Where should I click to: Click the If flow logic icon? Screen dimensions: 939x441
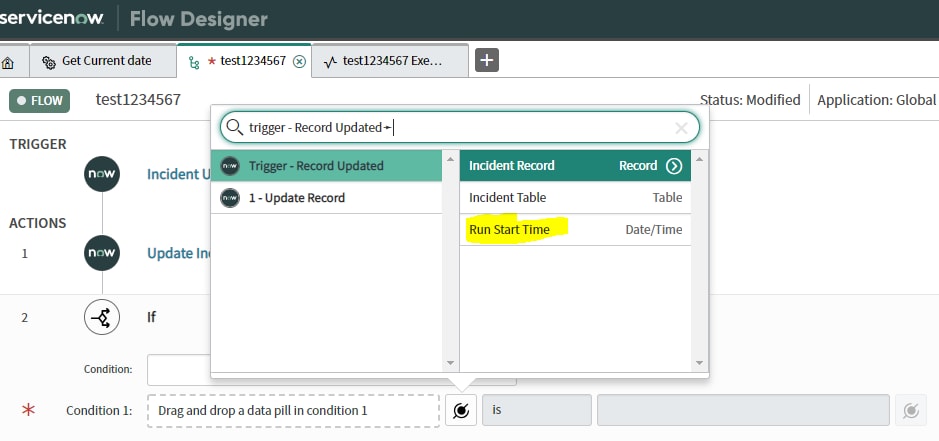pyautogui.click(x=102, y=317)
